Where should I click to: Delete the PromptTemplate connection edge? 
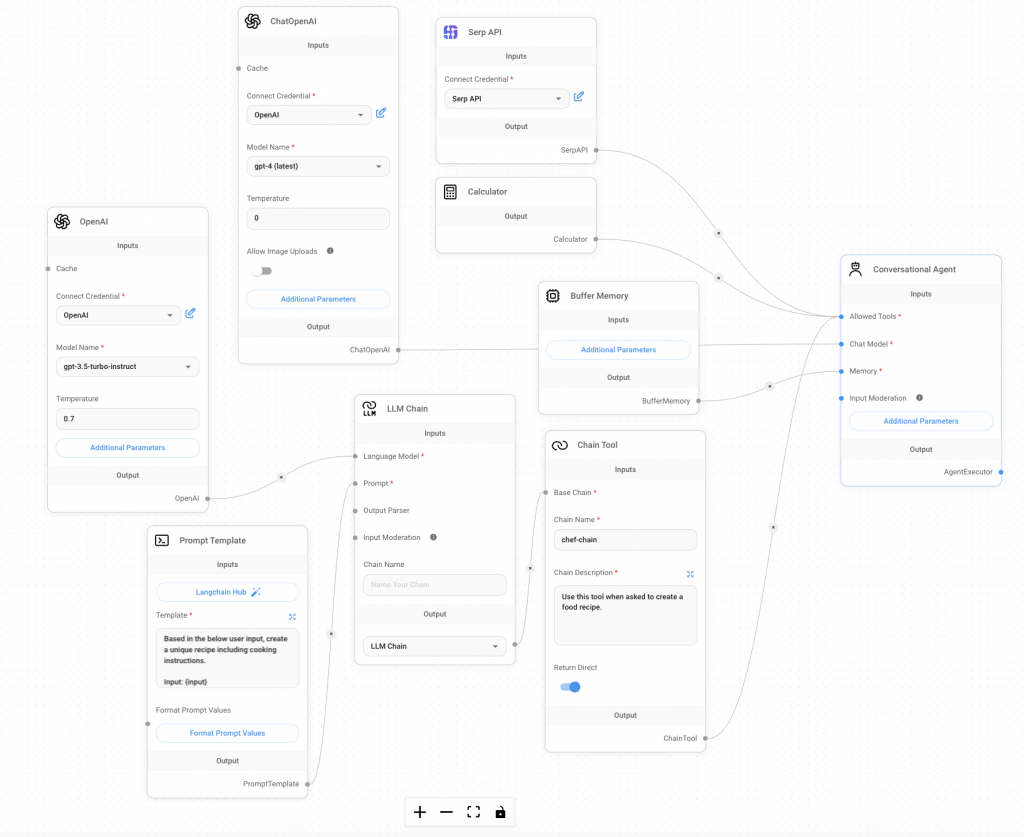point(331,634)
